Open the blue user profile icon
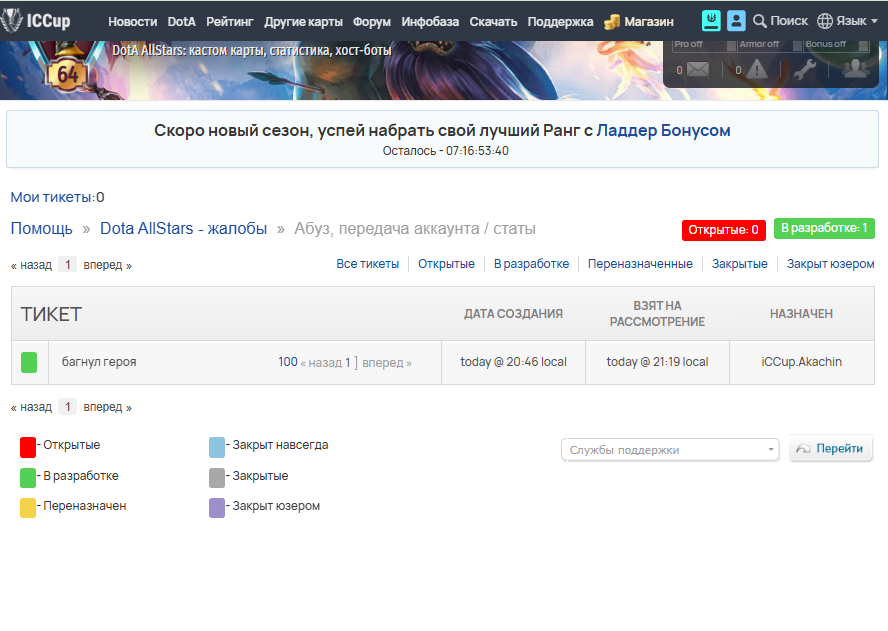Screen dimensions: 888x631 (736, 20)
